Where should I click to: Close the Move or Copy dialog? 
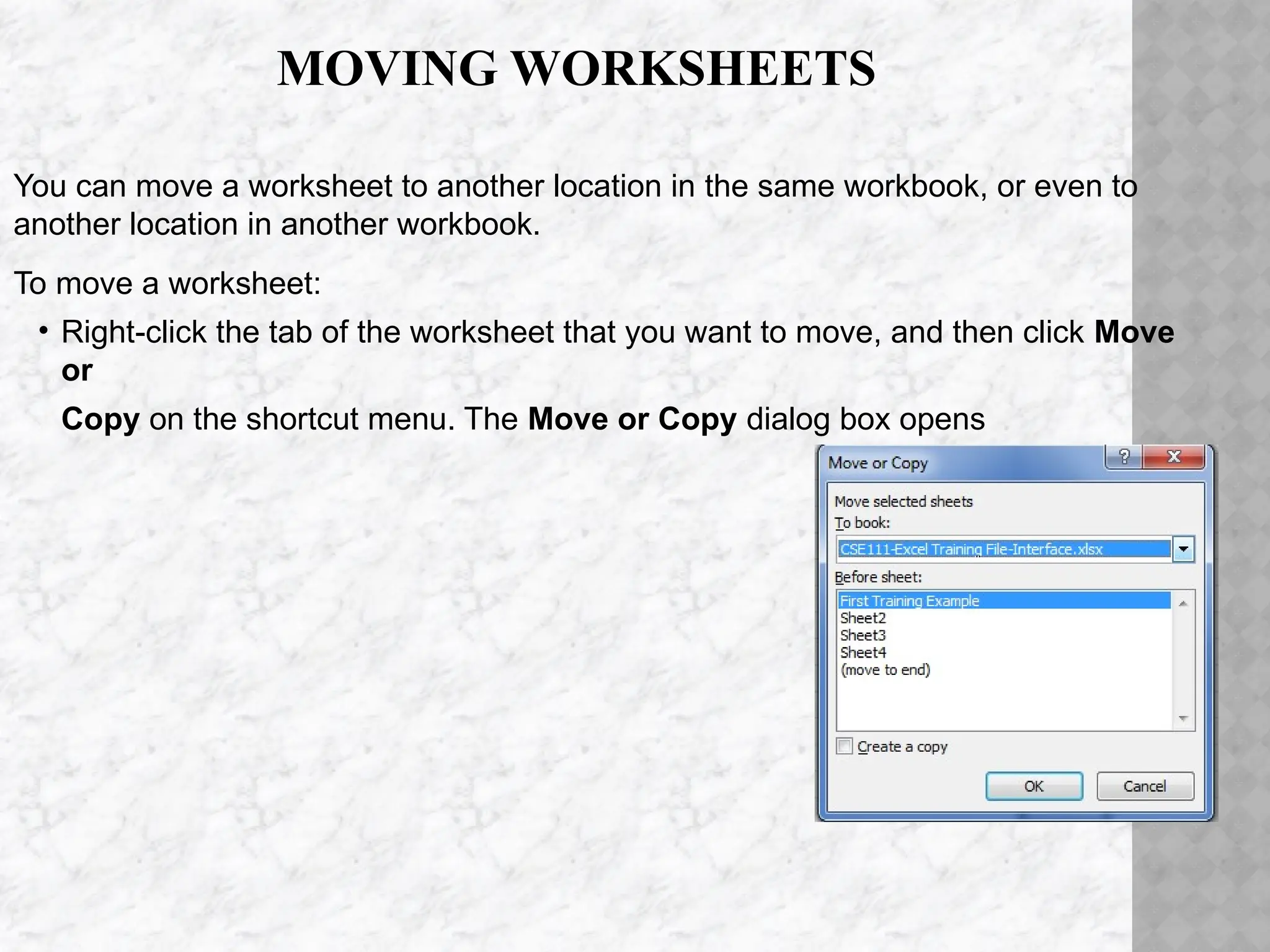[x=1173, y=457]
